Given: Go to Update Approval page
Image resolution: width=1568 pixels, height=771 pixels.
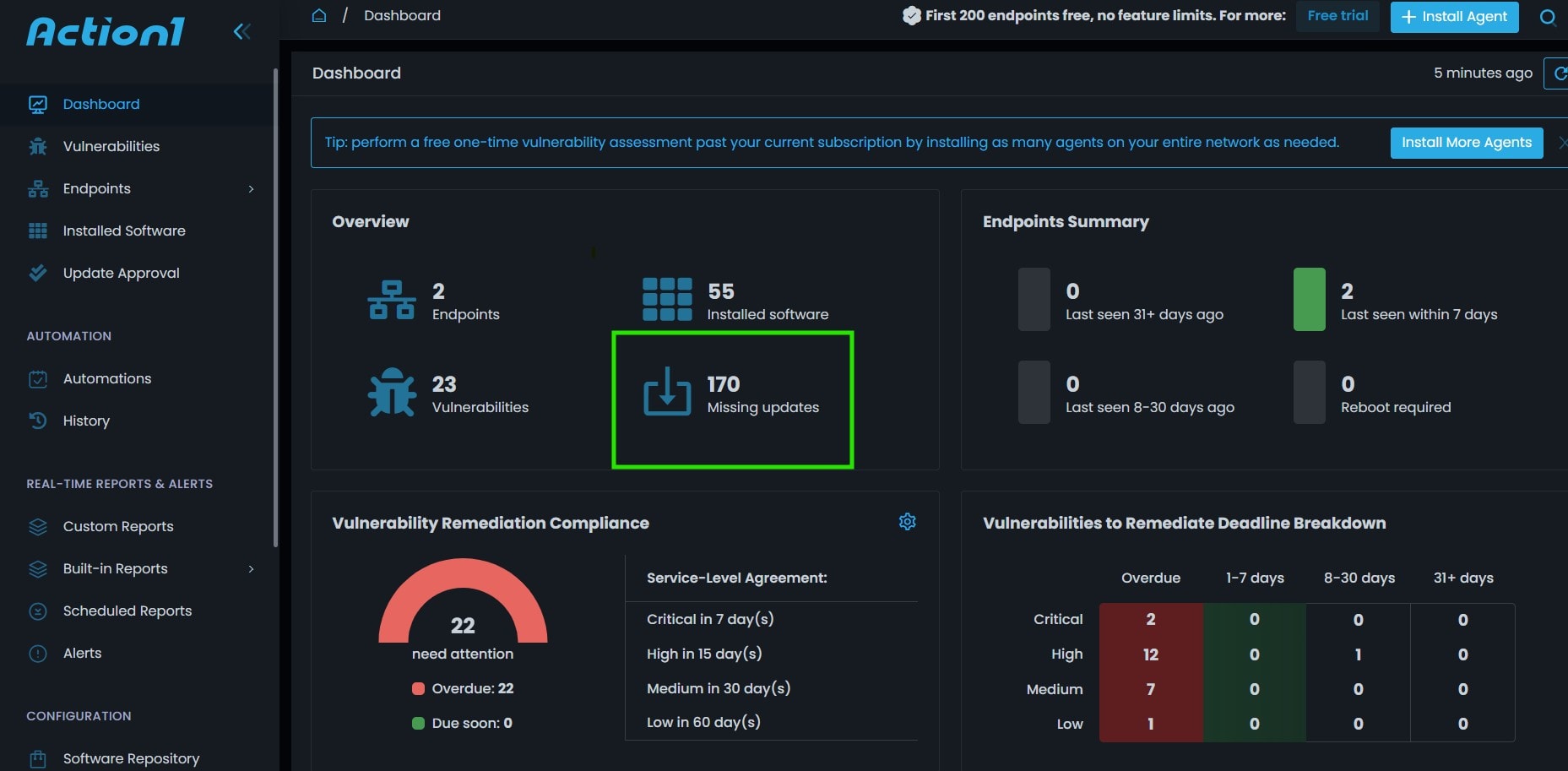Looking at the screenshot, I should [121, 273].
